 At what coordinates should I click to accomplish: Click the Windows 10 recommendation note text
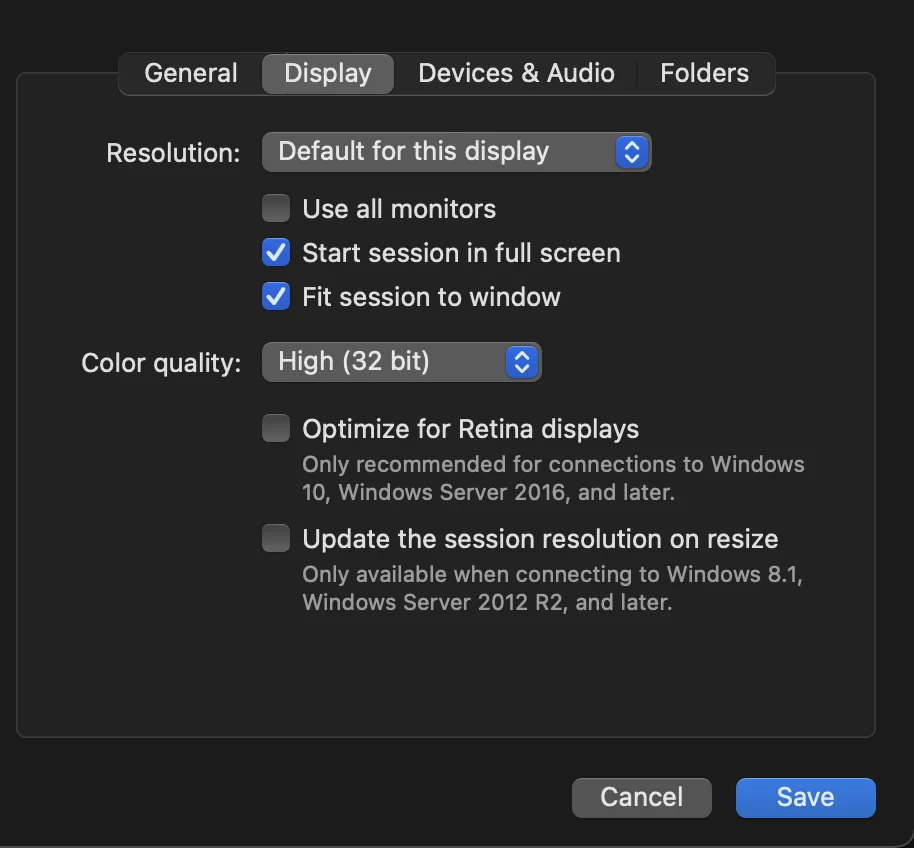coord(553,478)
